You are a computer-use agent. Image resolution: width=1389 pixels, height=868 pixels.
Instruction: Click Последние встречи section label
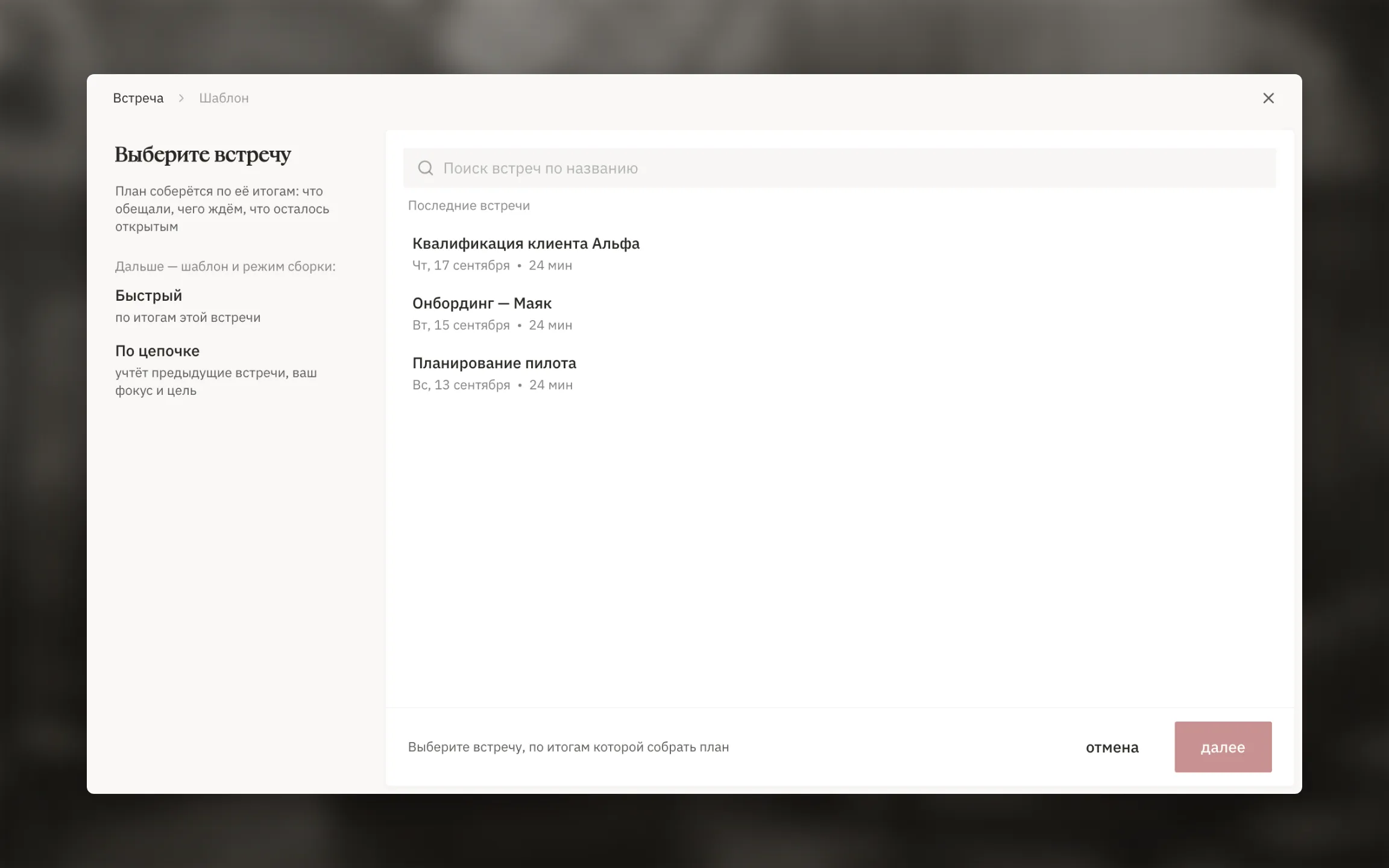click(x=469, y=206)
